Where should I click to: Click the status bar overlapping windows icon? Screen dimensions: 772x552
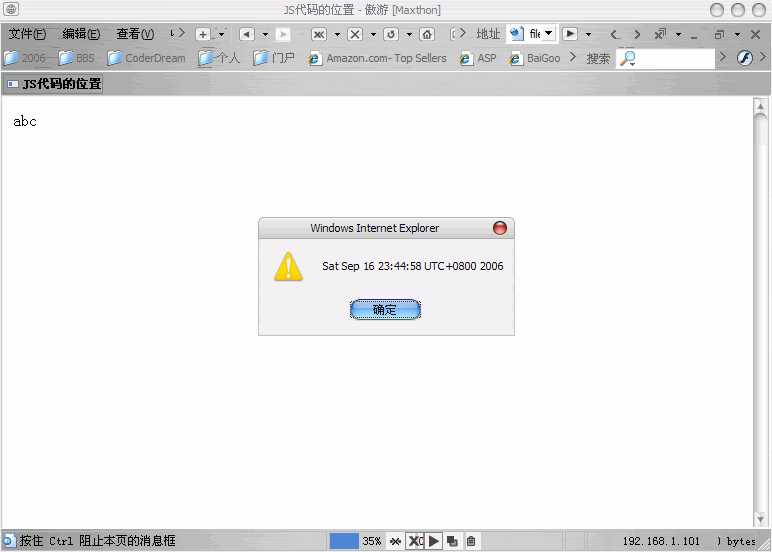(452, 541)
